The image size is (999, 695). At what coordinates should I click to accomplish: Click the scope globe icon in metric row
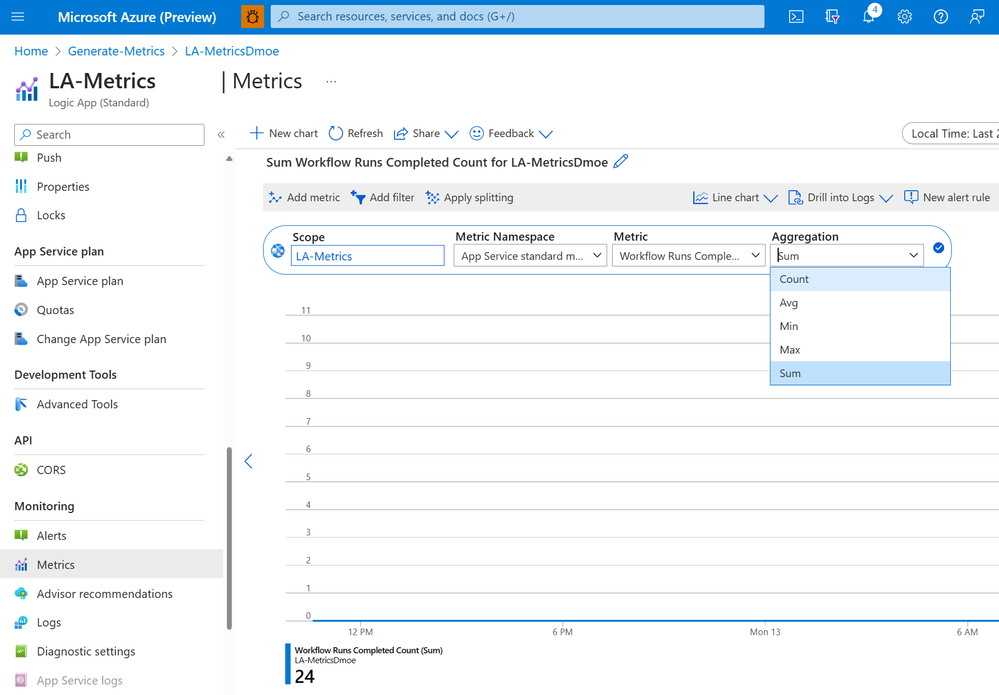pos(278,250)
